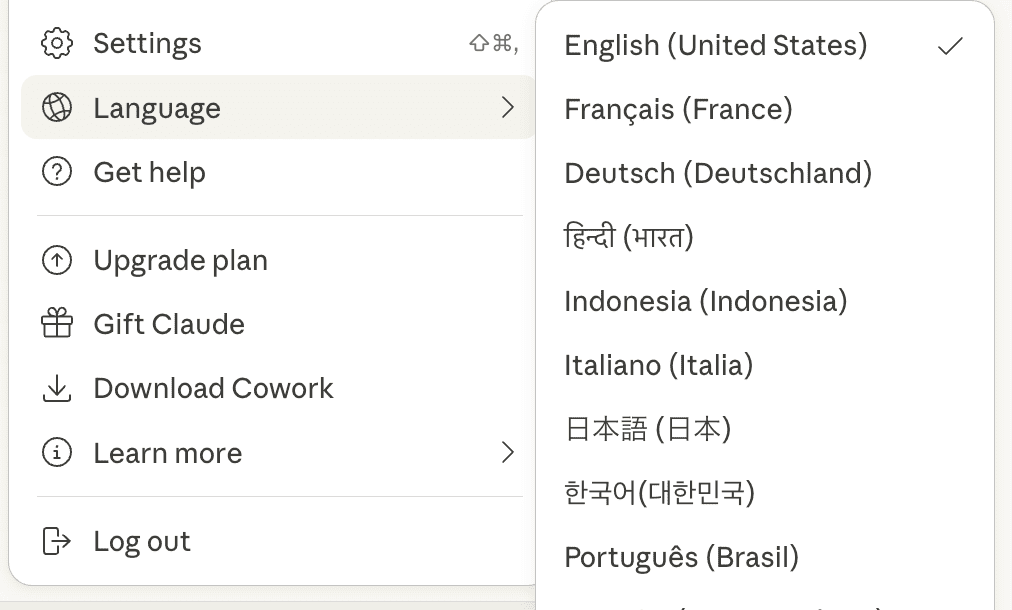This screenshot has width=1012, height=610.
Task: Pick Italiano (Italia) from the list
Action: tap(658, 365)
